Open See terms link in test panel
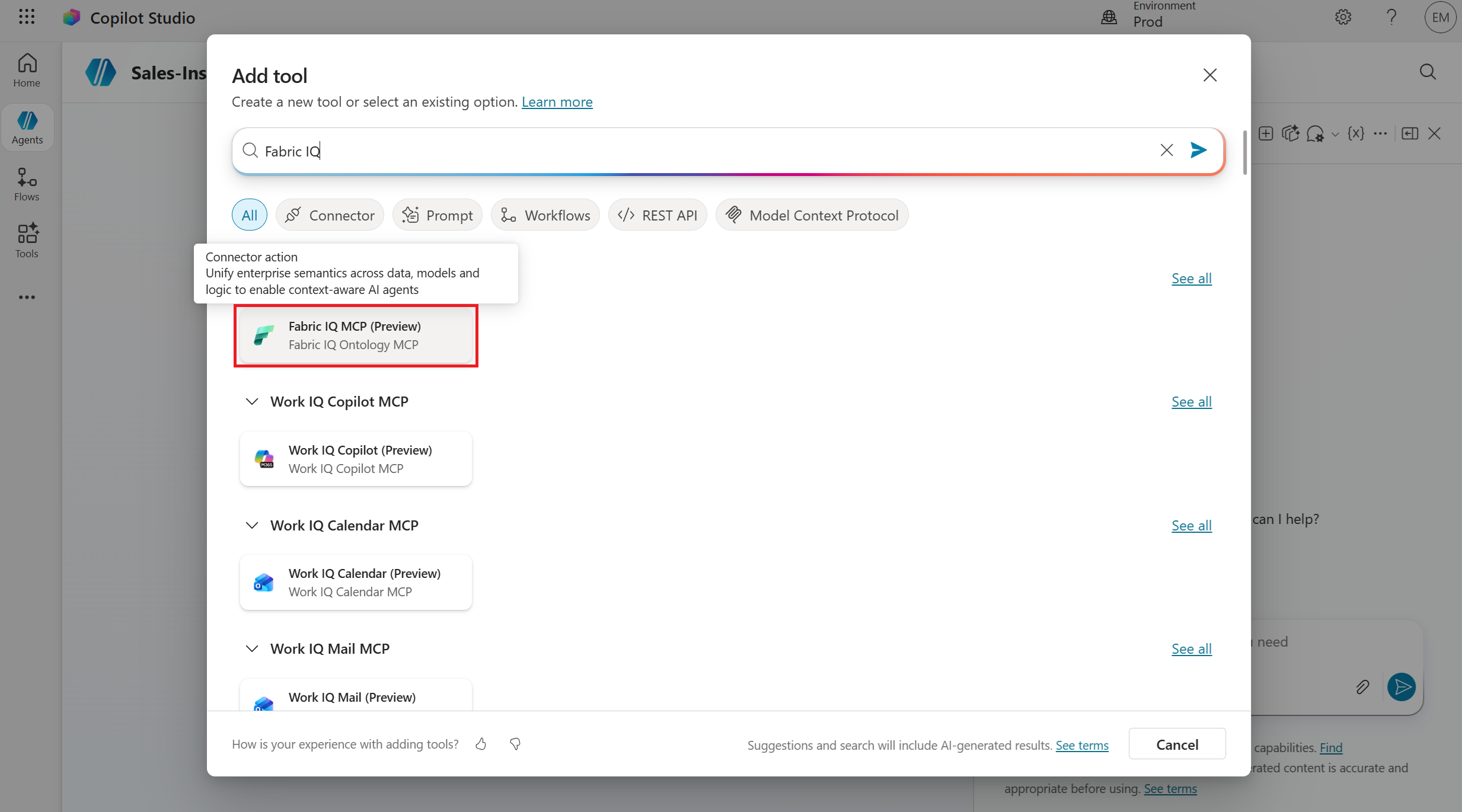1462x812 pixels. [1170, 789]
